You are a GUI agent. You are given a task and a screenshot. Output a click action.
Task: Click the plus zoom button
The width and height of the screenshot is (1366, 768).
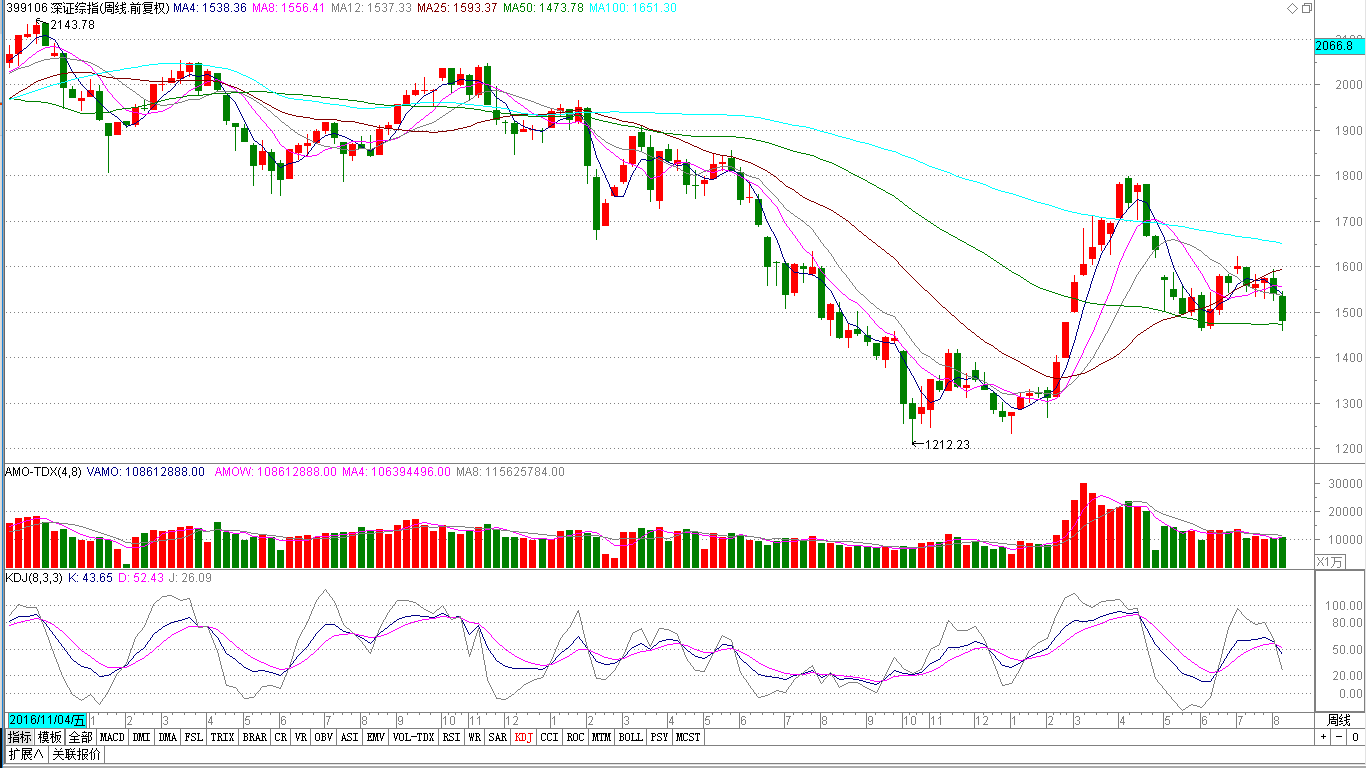tap(1323, 737)
